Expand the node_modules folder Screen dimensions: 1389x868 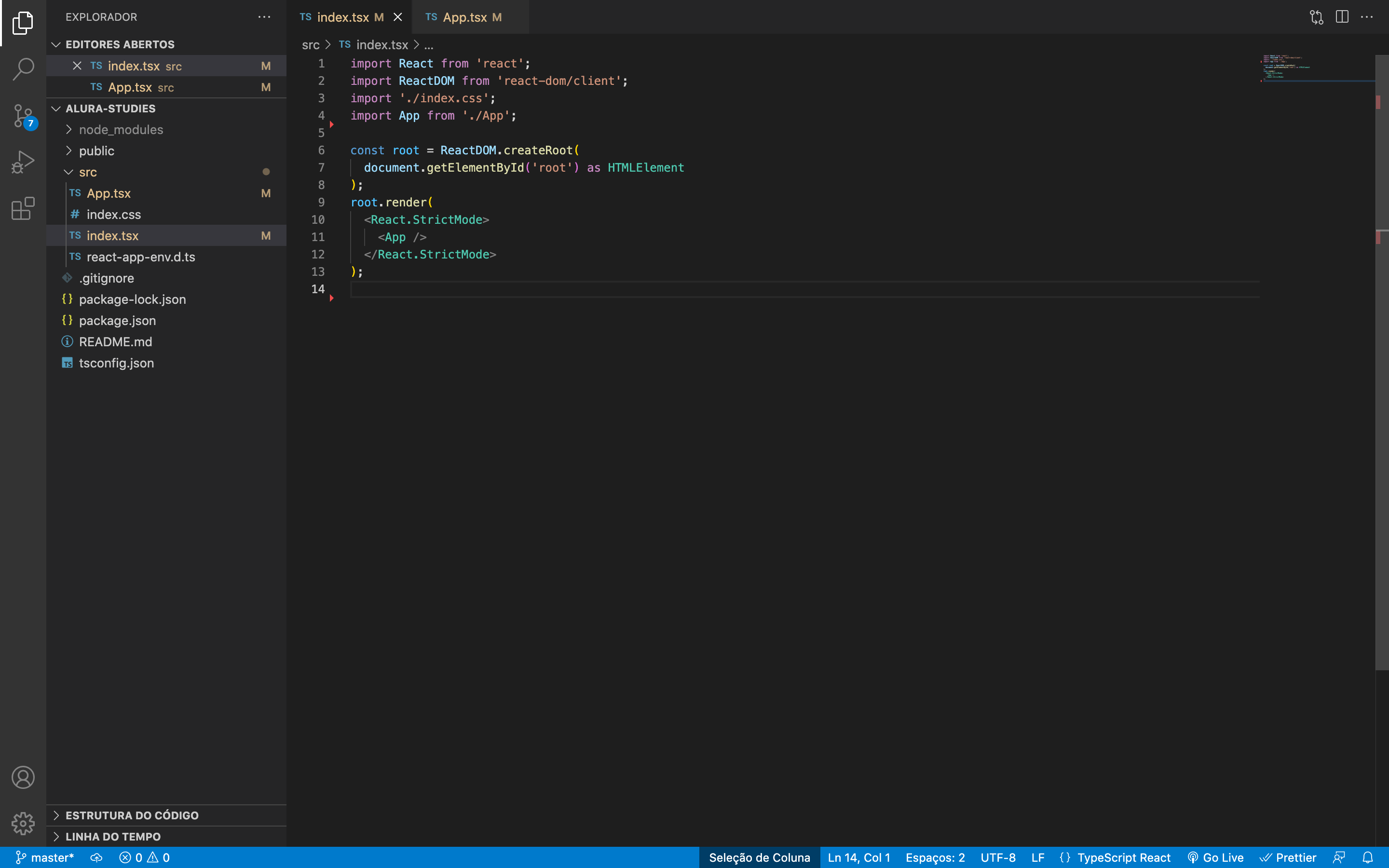click(x=166, y=130)
